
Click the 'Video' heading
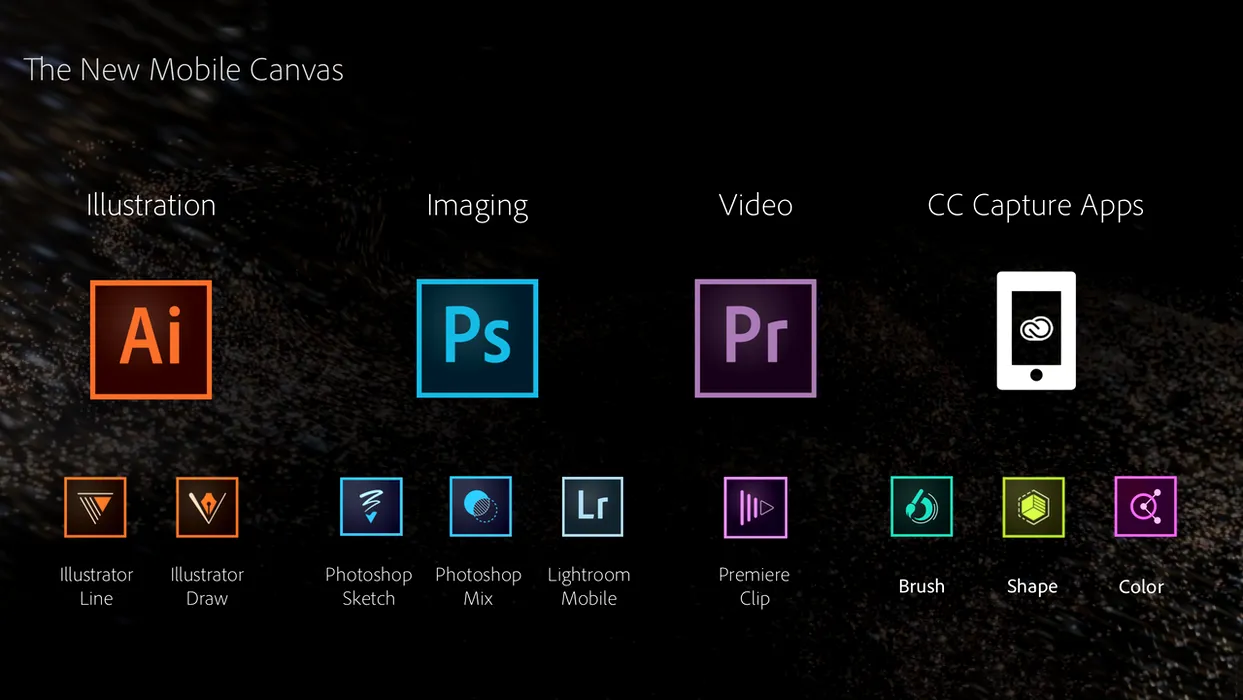(755, 205)
